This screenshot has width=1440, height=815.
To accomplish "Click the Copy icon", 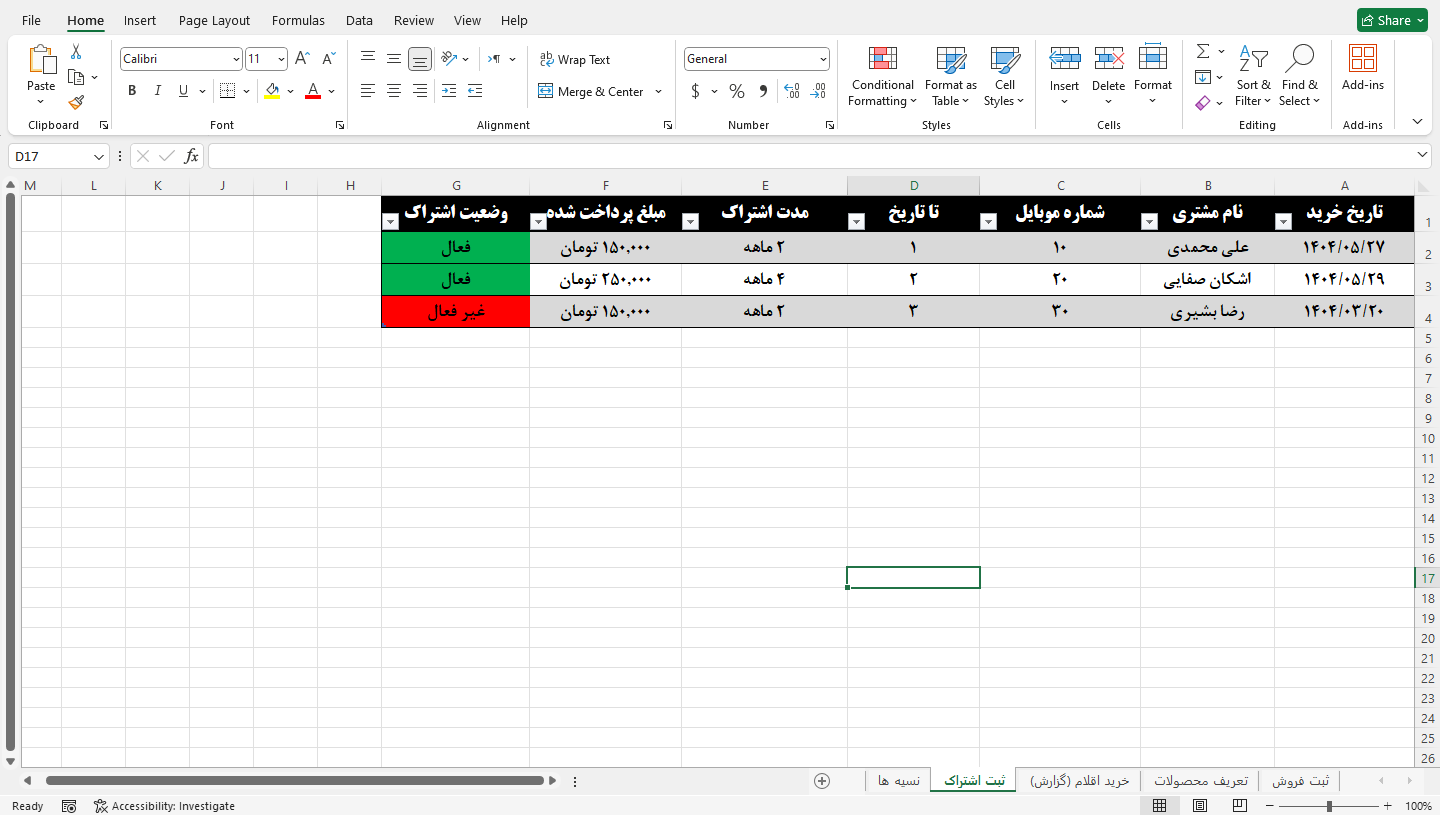I will (x=76, y=77).
